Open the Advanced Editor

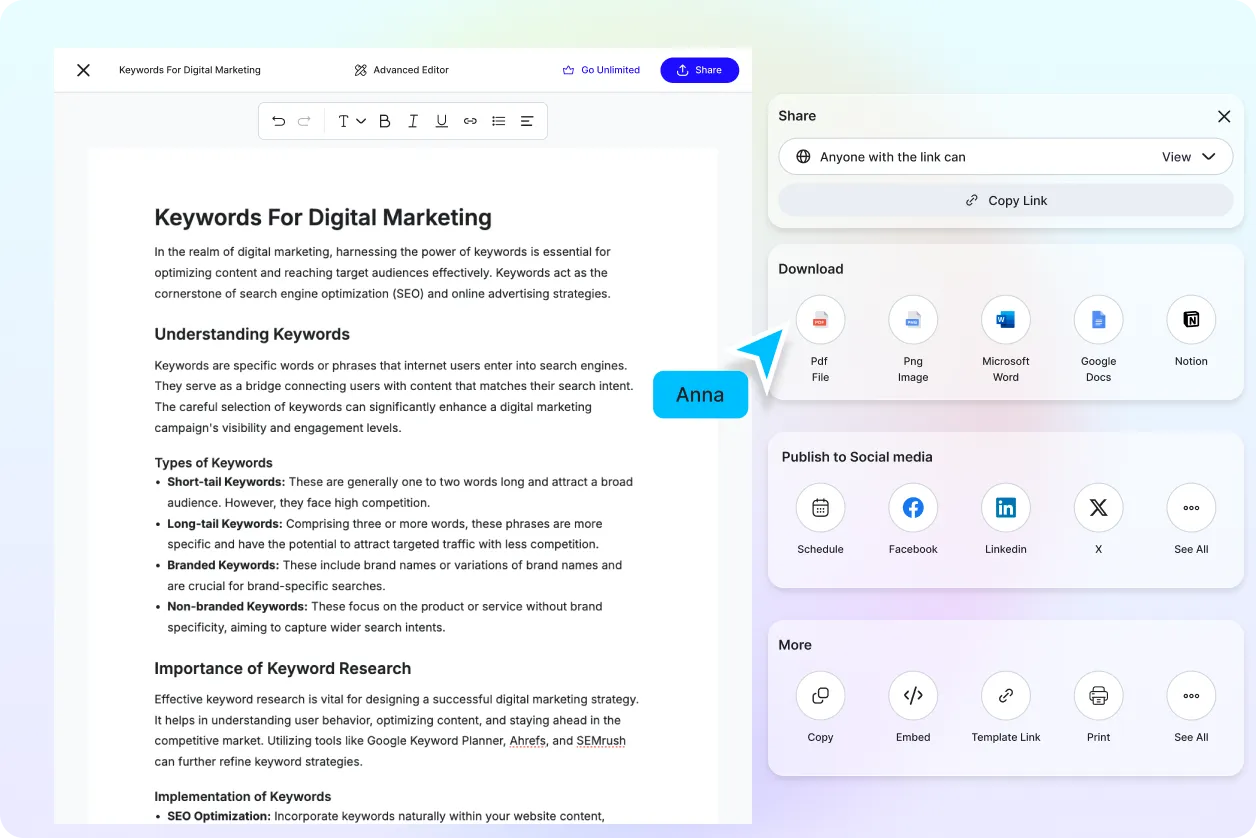(402, 70)
